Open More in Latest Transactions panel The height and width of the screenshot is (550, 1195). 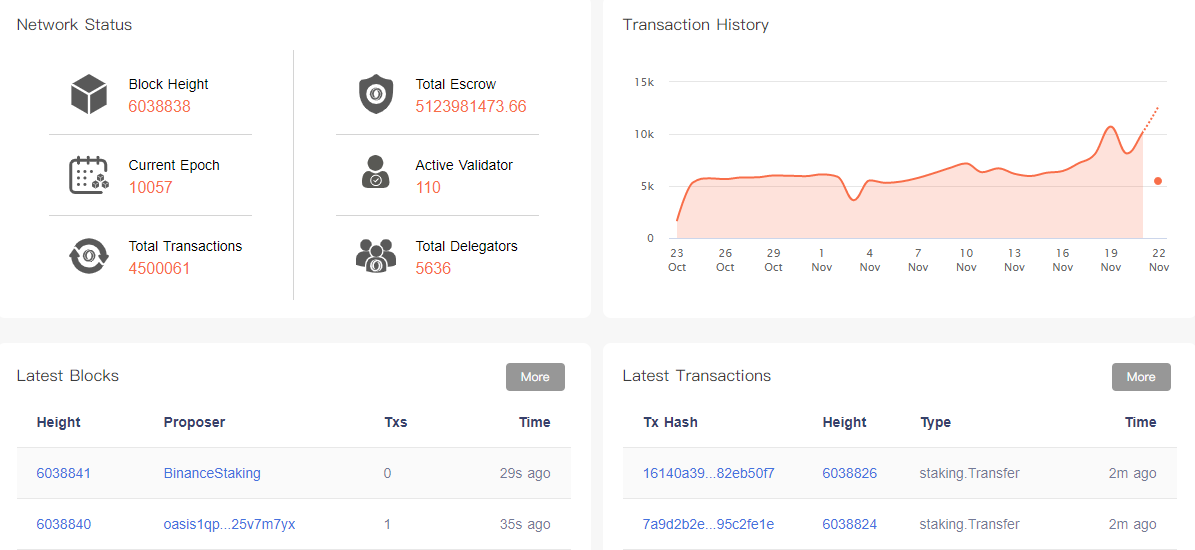[x=1141, y=377]
